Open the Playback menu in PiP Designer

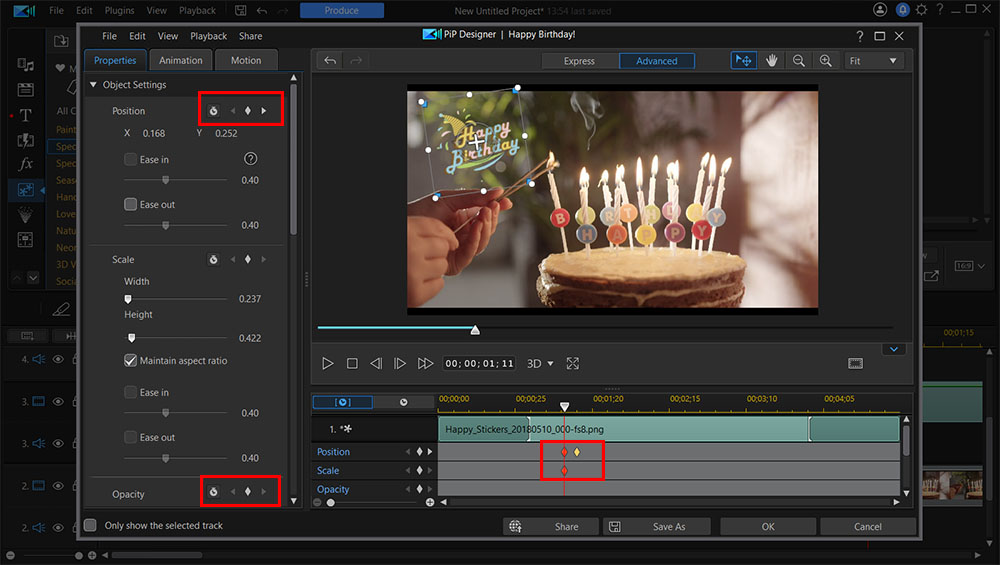tap(209, 36)
